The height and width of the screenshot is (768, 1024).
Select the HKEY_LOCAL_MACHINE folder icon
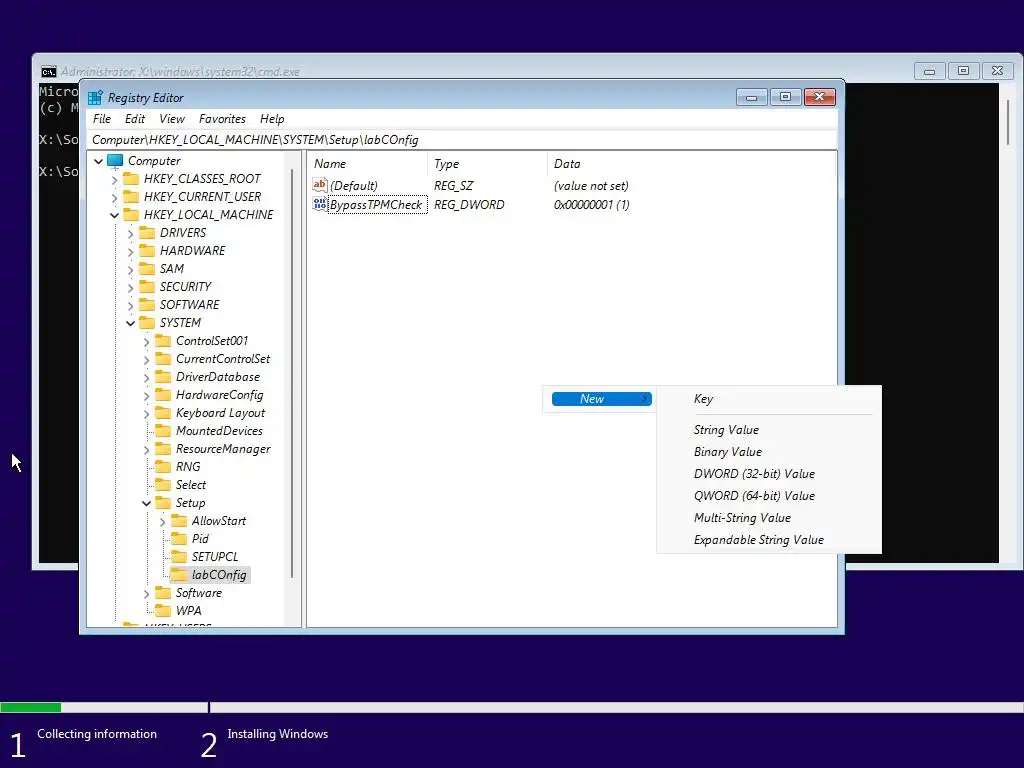point(131,215)
